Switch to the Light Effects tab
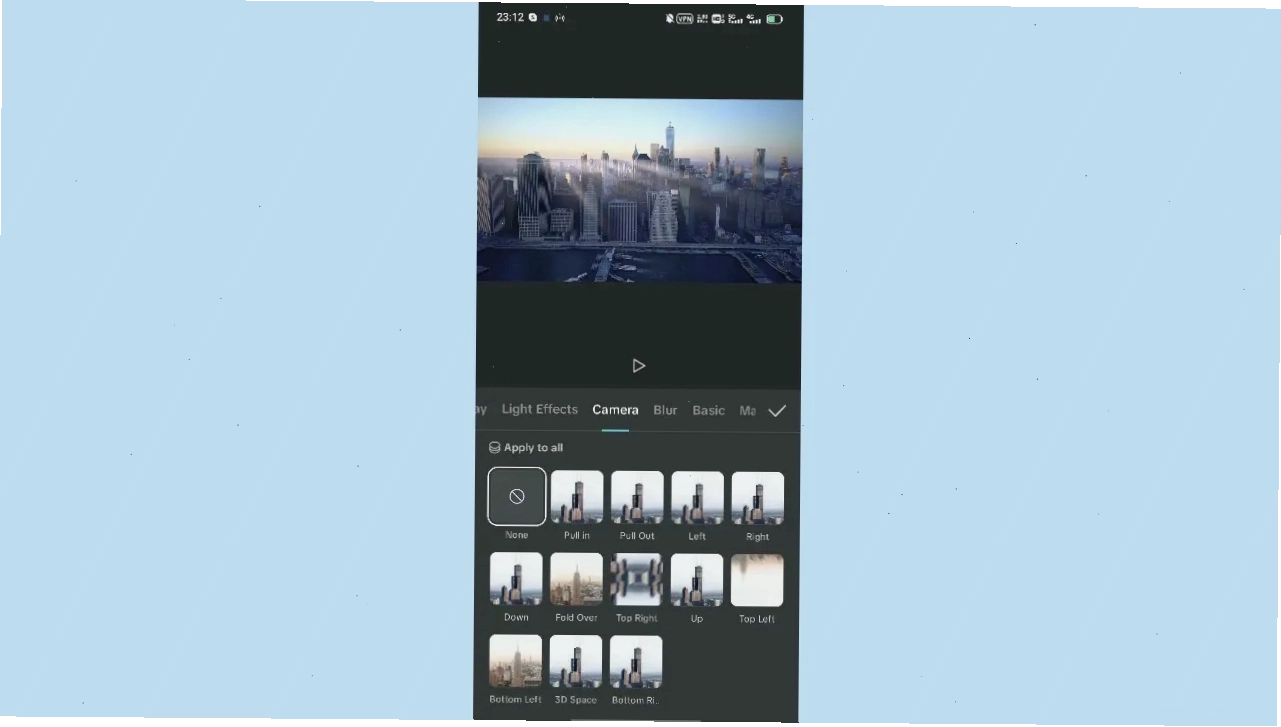Image resolution: width=1281 pixels, height=727 pixels. pos(540,409)
